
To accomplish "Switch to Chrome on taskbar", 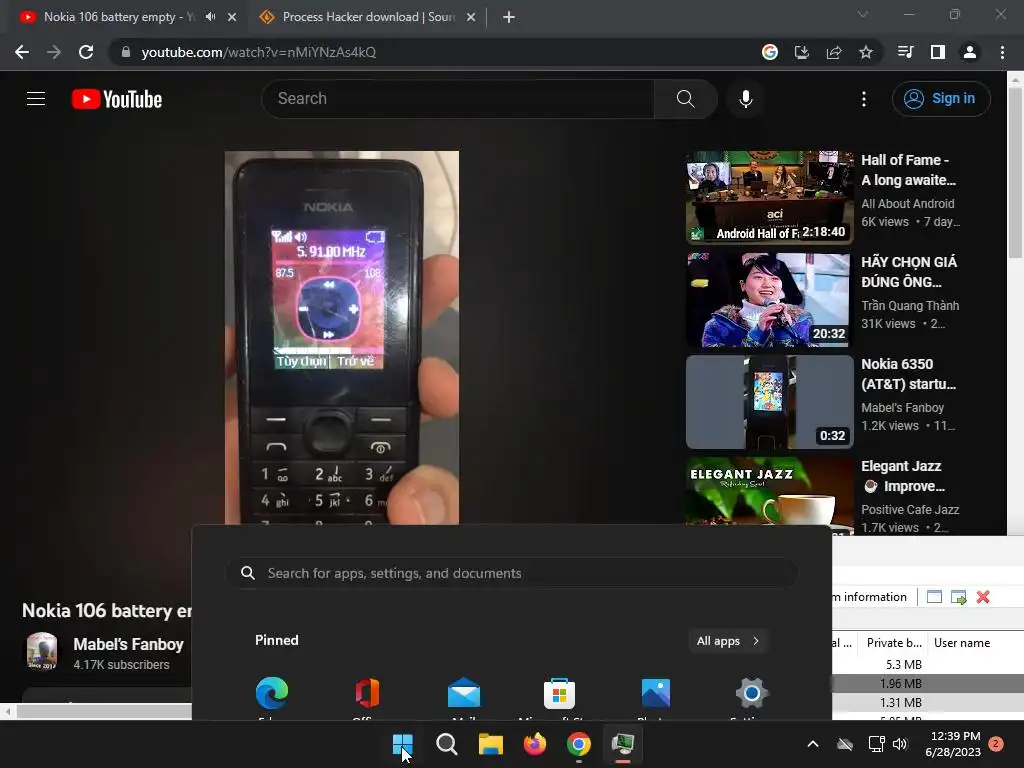I will (x=579, y=744).
